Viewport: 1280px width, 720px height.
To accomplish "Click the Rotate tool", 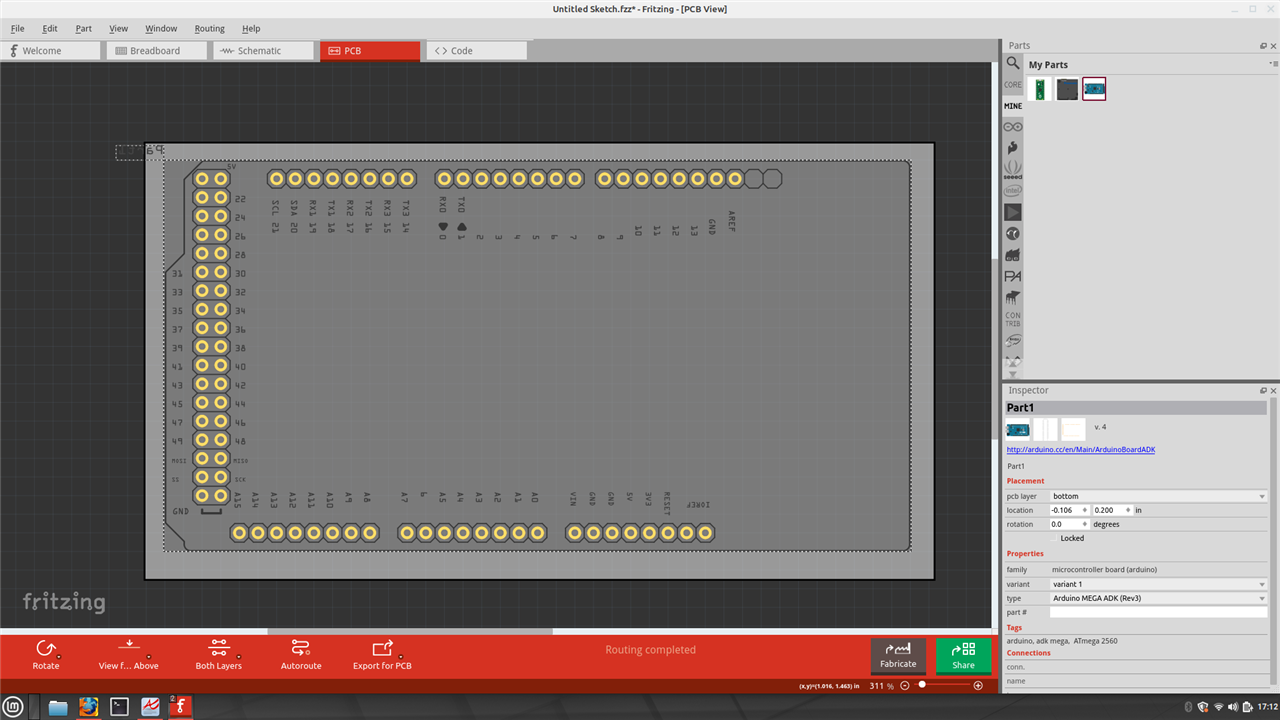I will pyautogui.click(x=46, y=655).
